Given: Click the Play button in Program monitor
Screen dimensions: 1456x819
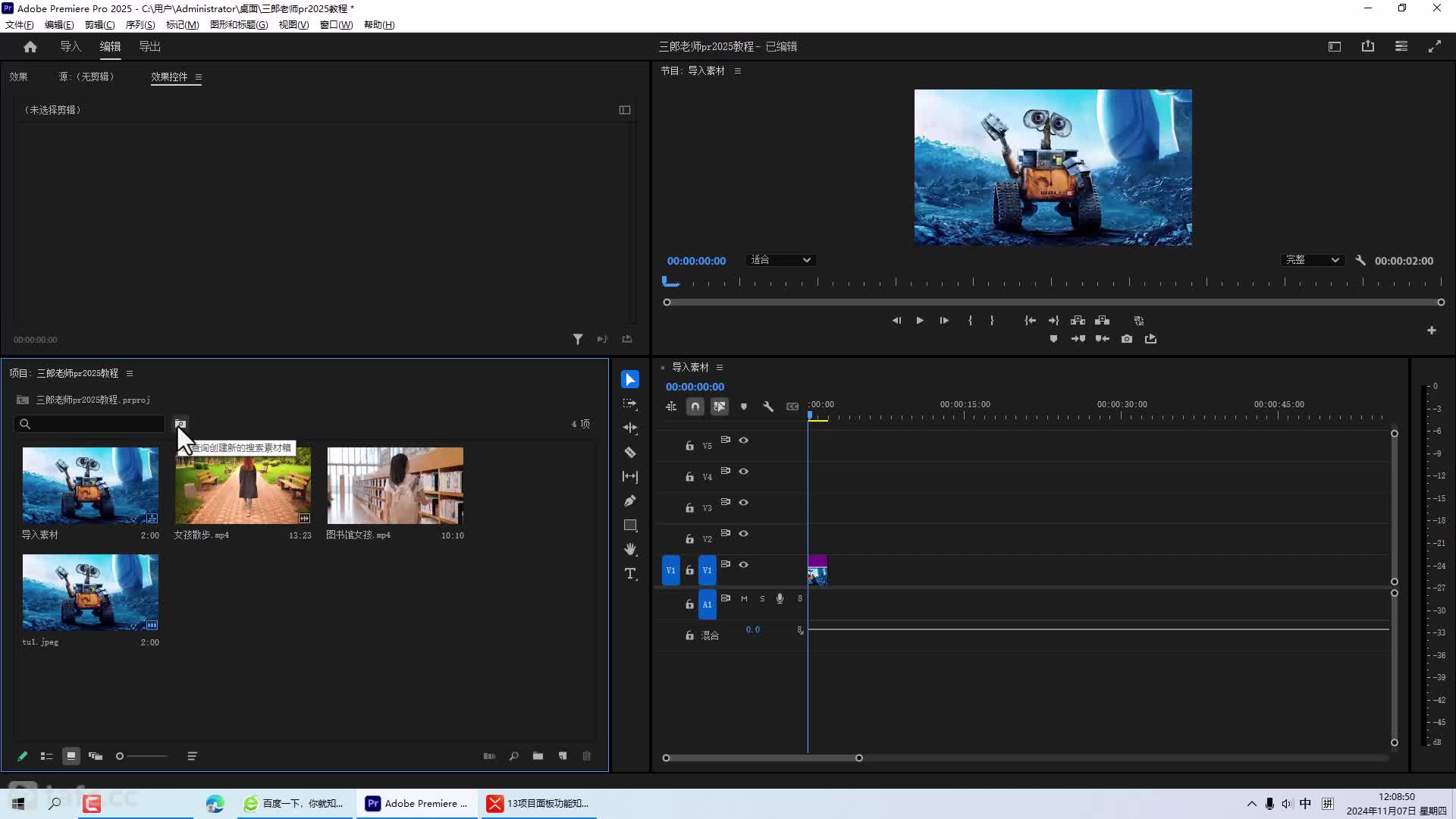Looking at the screenshot, I should point(920,320).
